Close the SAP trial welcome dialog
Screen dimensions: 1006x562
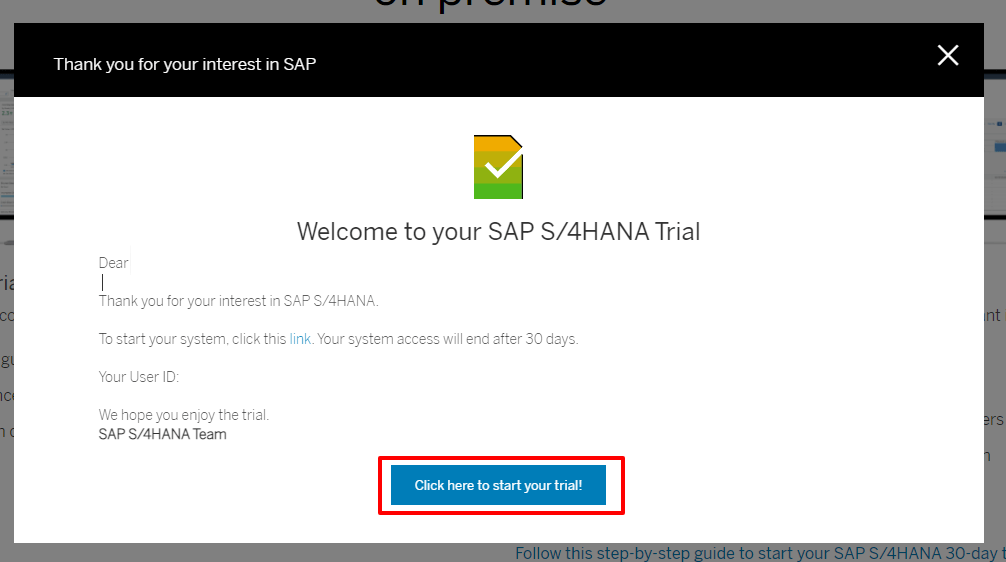point(947,56)
